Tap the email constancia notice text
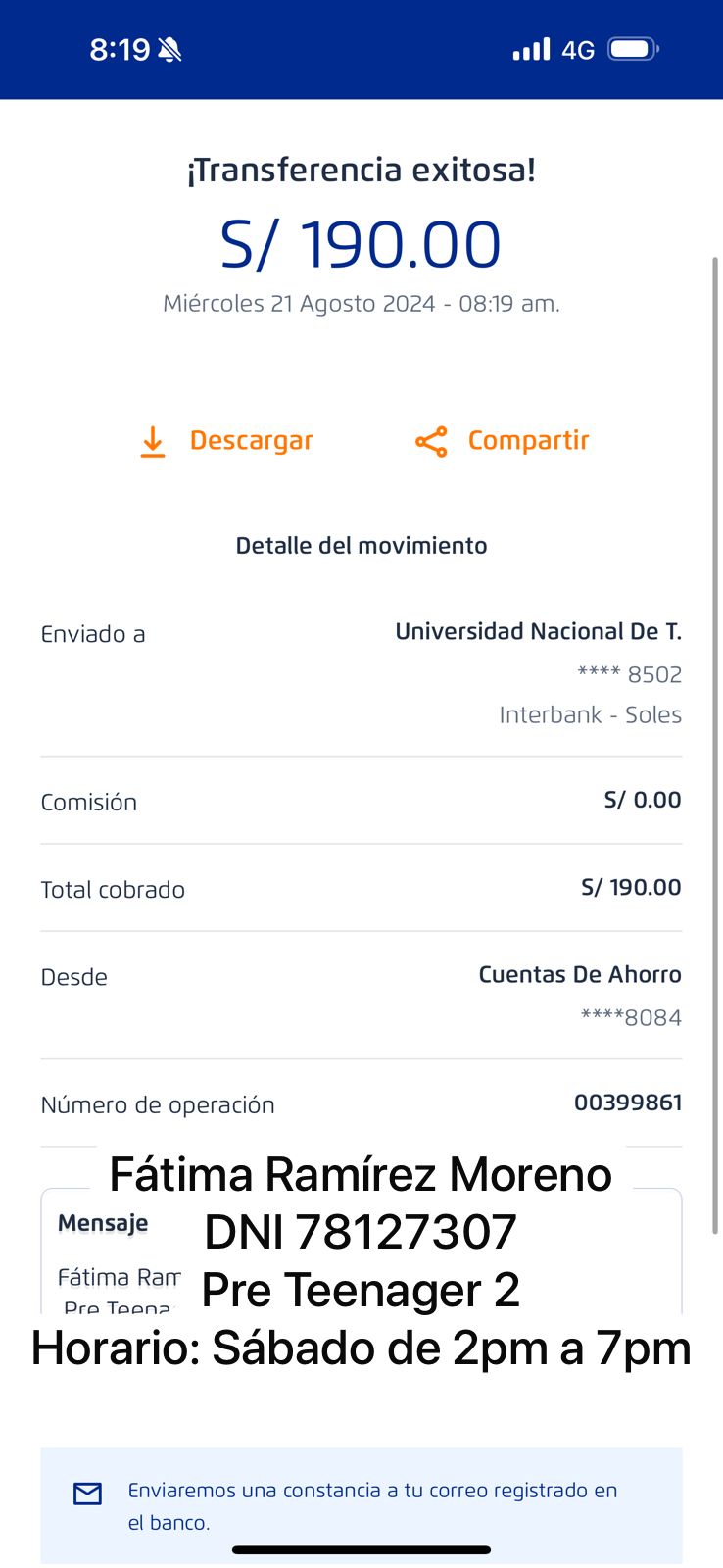723x1568 pixels. pyautogui.click(x=372, y=1505)
